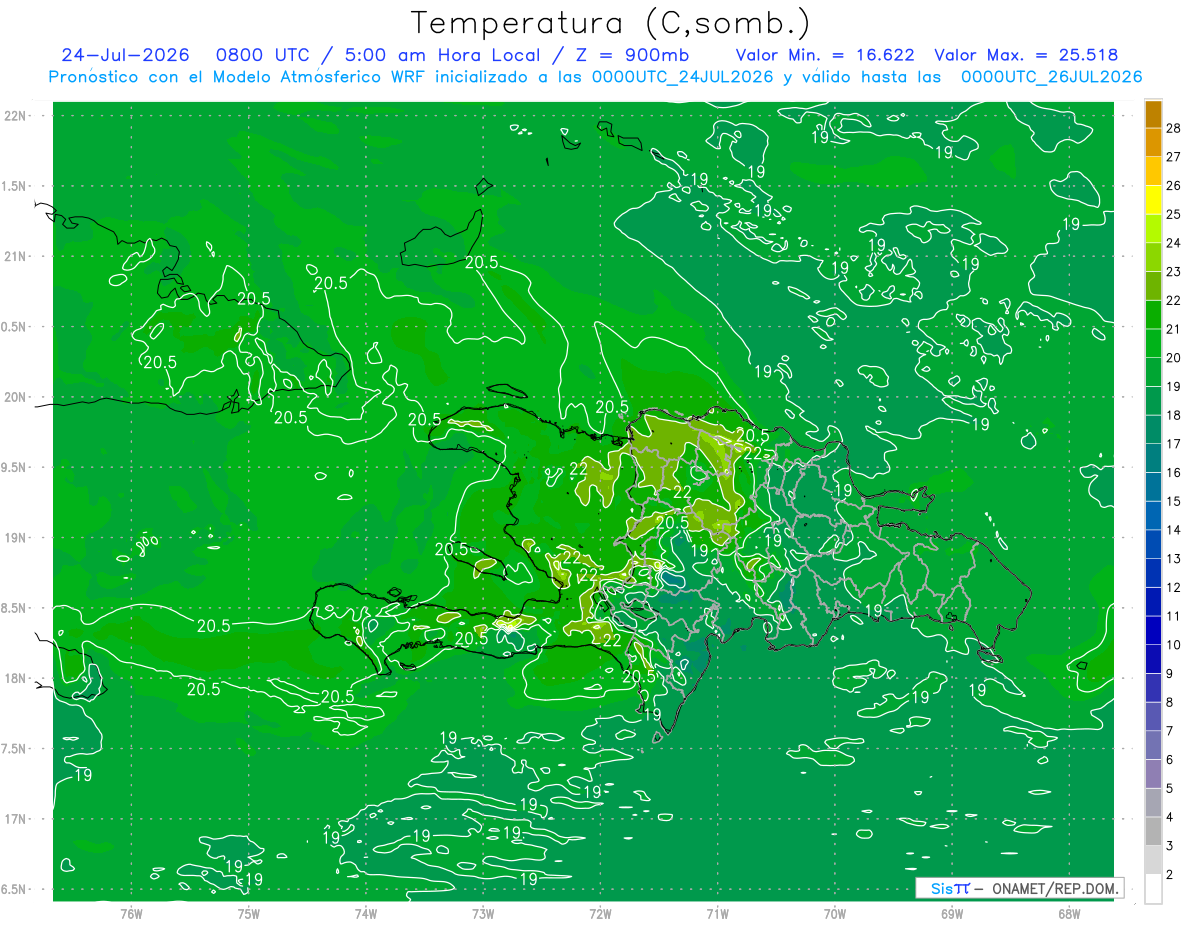Click the latitude axis label "21N"

coord(17,256)
